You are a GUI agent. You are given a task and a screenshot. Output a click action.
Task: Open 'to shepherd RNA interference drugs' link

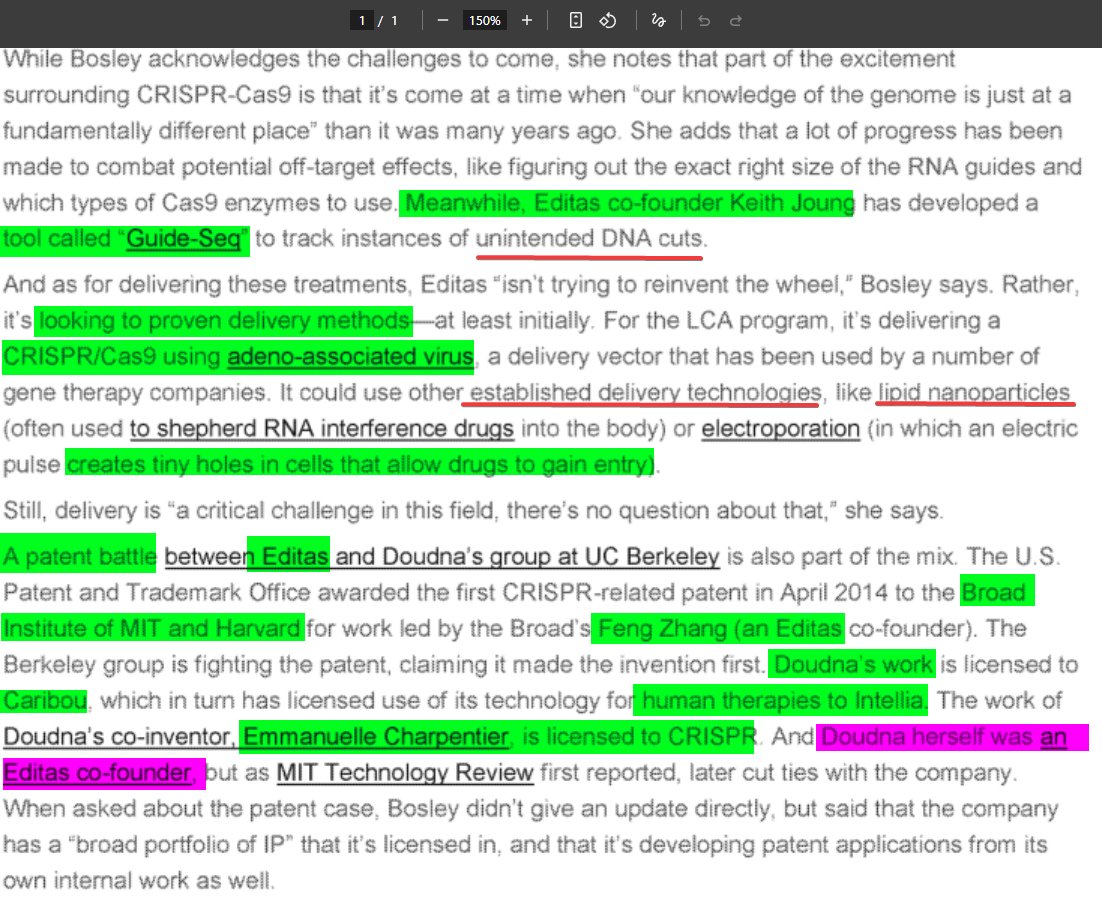click(322, 428)
